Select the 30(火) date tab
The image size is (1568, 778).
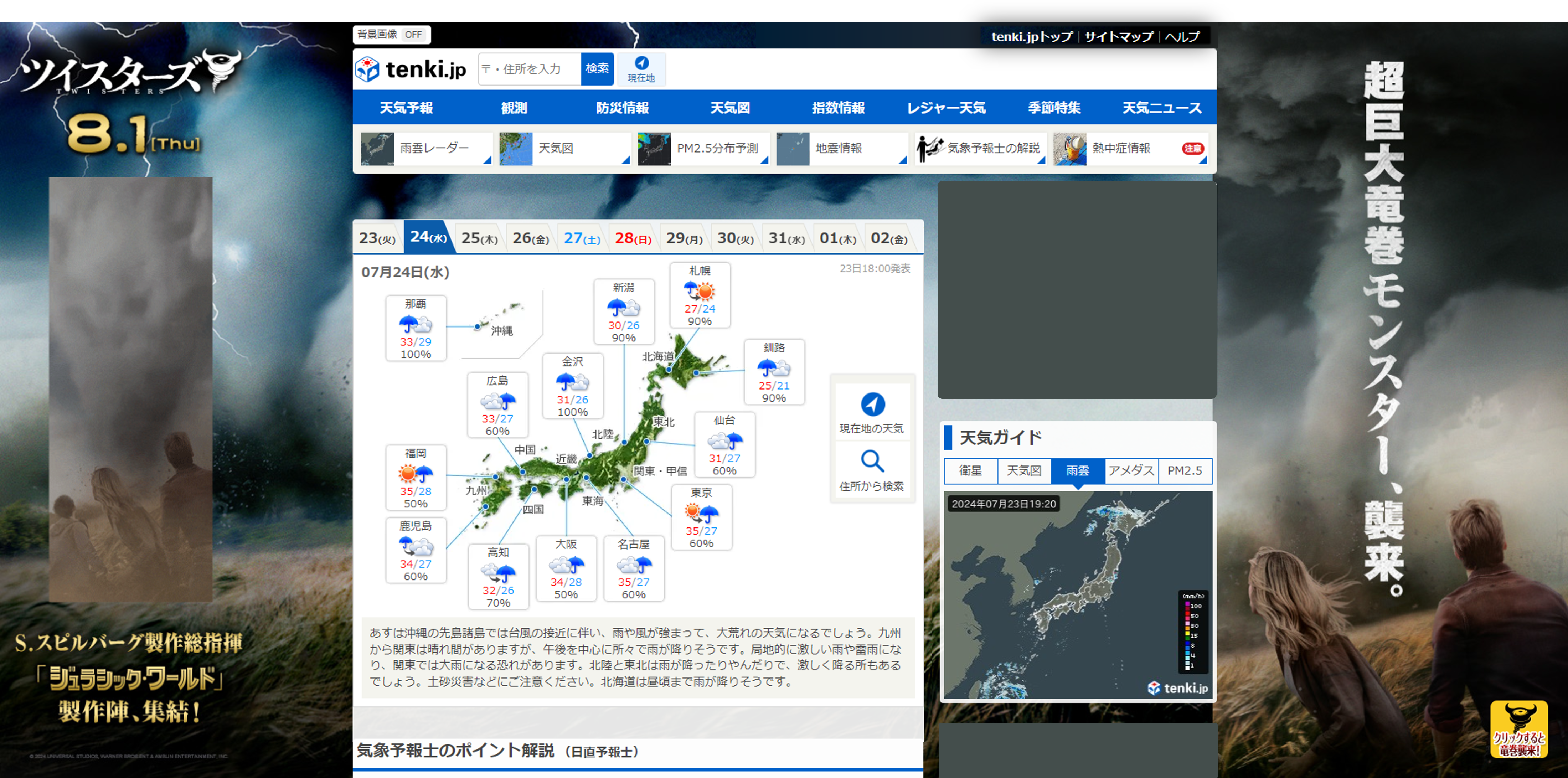[735, 238]
